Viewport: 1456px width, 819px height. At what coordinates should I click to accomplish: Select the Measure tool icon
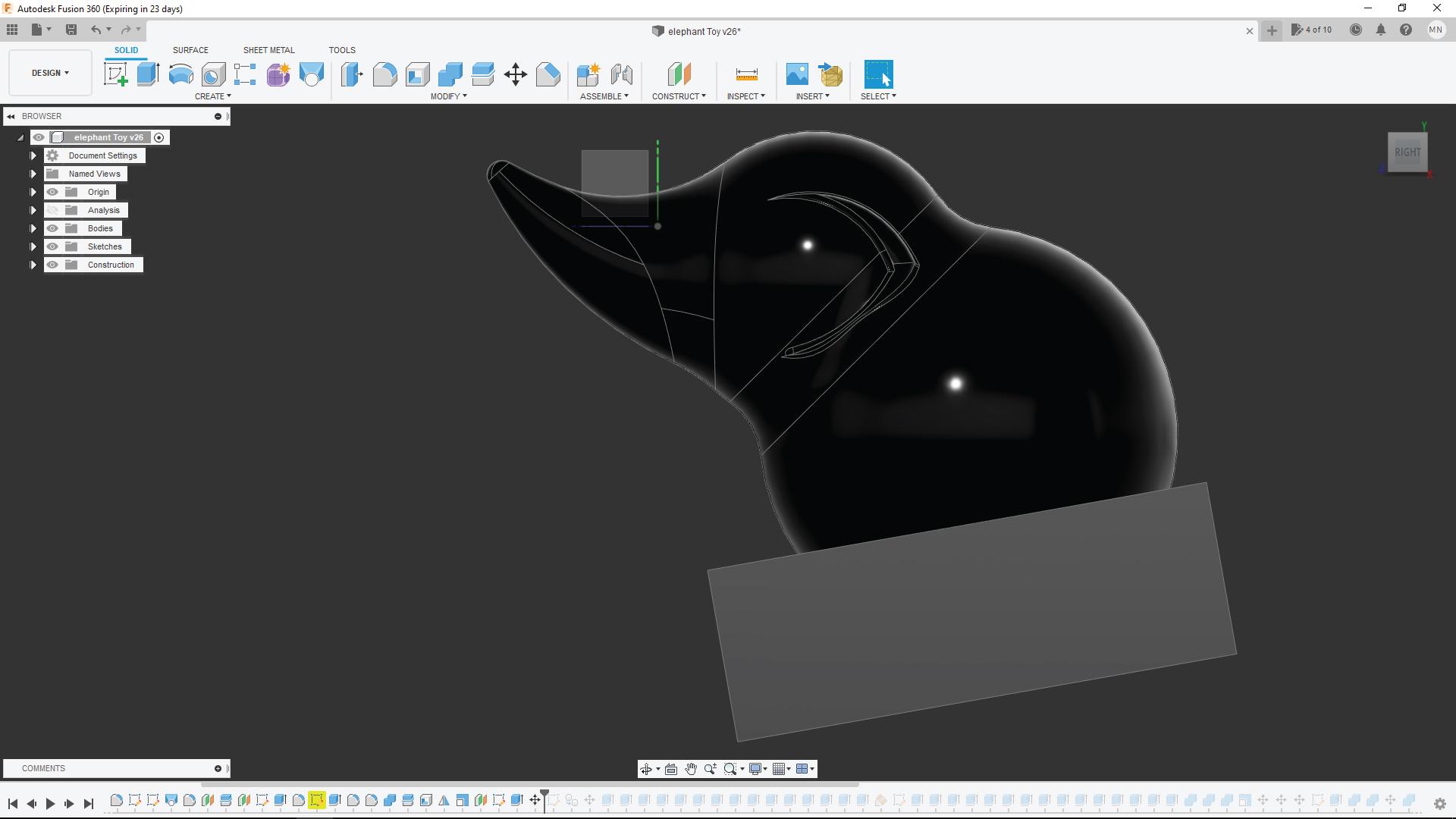(x=746, y=74)
